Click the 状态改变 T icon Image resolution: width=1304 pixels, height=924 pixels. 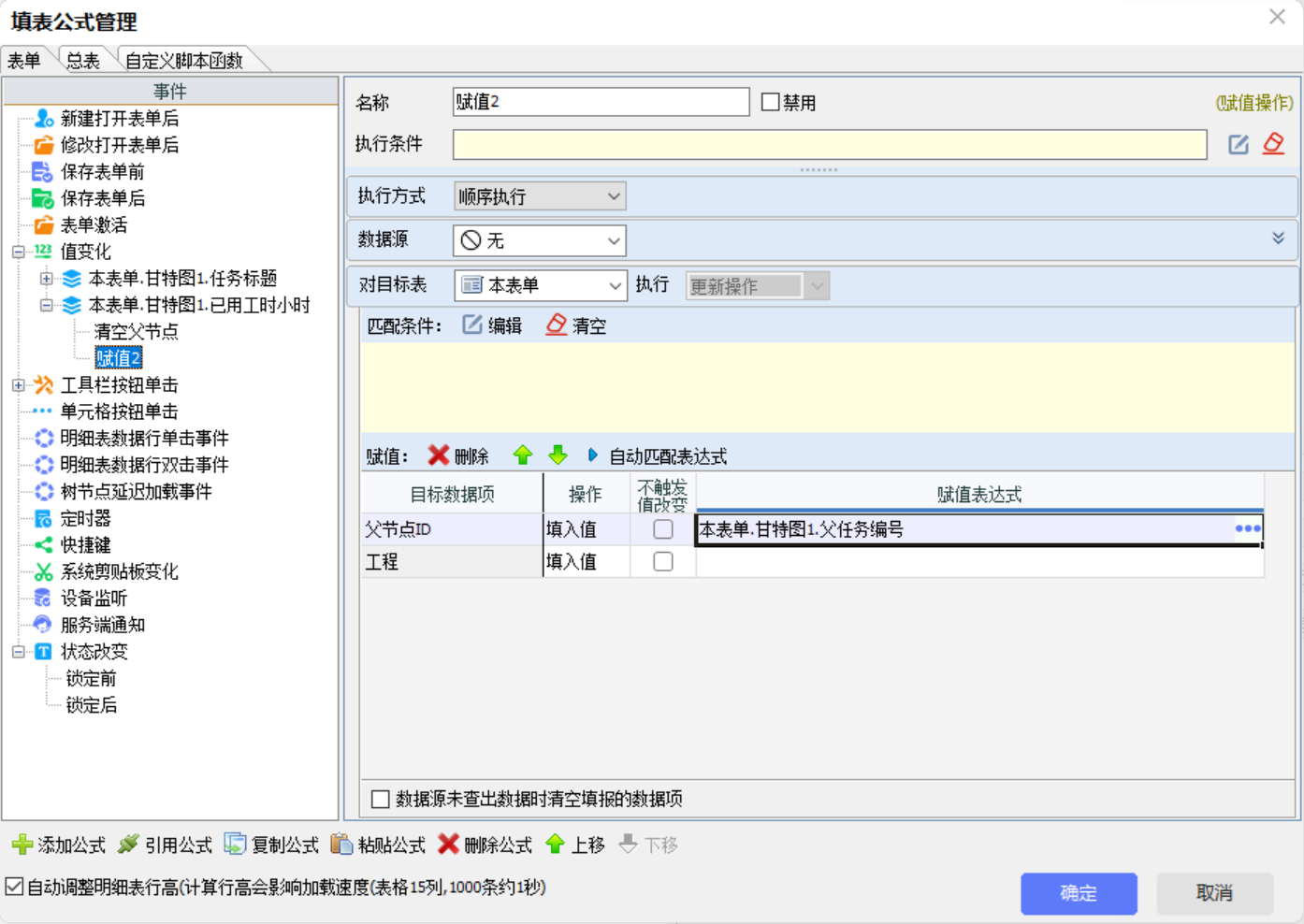click(43, 651)
